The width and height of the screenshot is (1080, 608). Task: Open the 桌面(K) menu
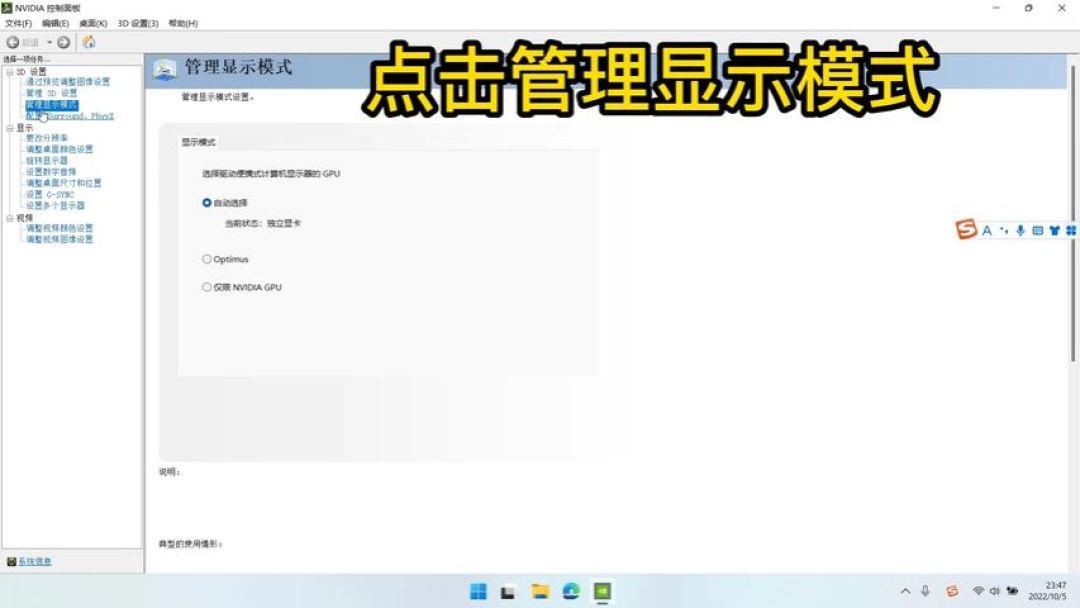93,23
